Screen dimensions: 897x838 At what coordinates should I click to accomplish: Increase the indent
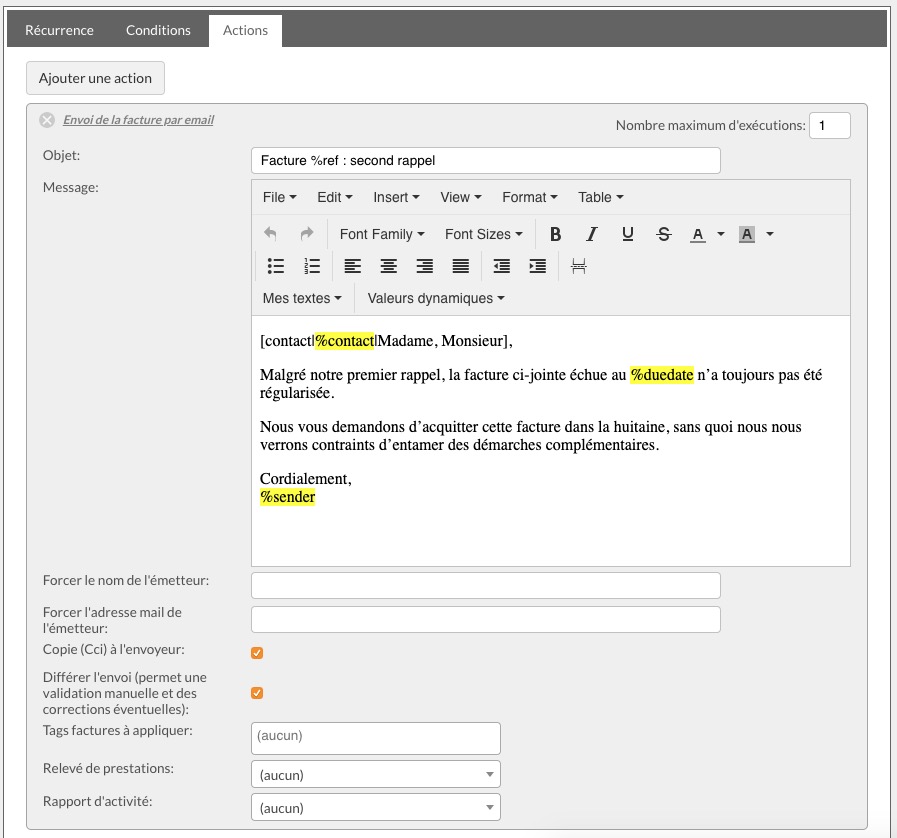point(538,266)
